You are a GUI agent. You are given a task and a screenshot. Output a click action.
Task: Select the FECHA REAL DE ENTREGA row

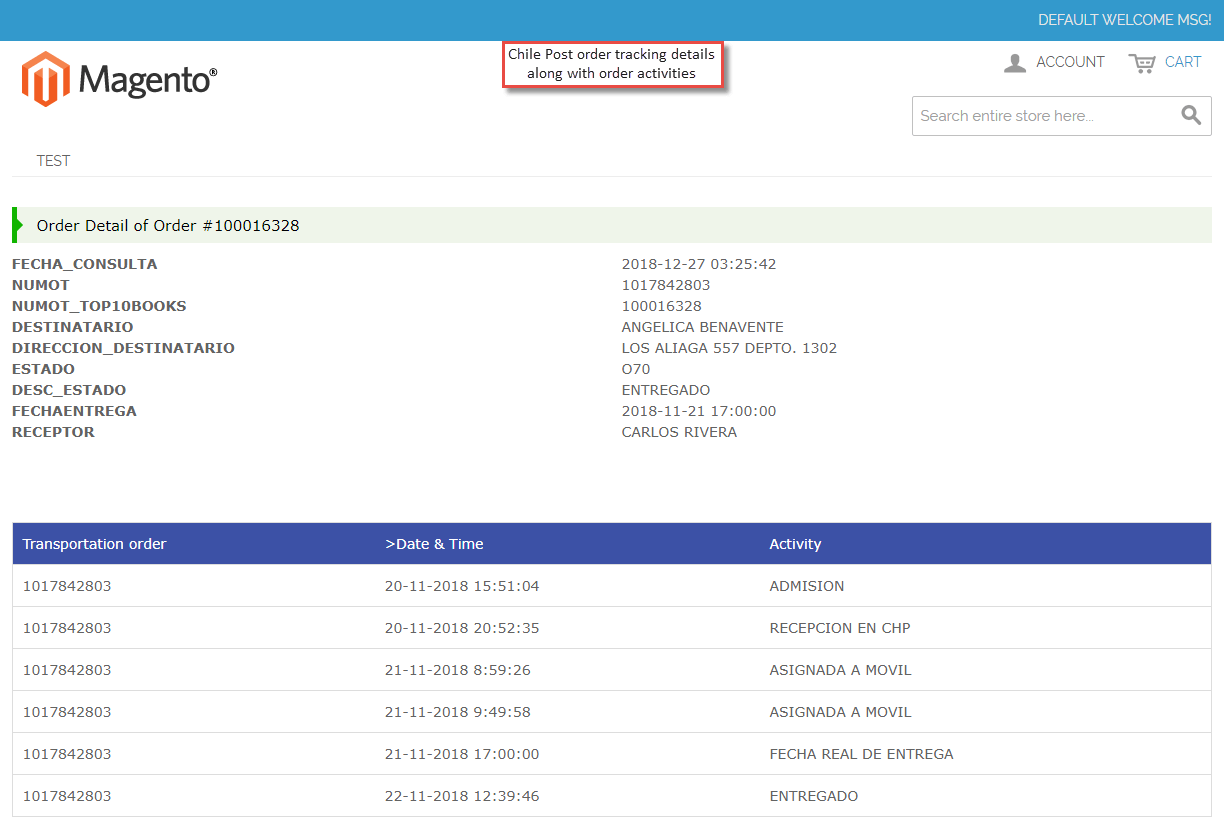(x=862, y=754)
